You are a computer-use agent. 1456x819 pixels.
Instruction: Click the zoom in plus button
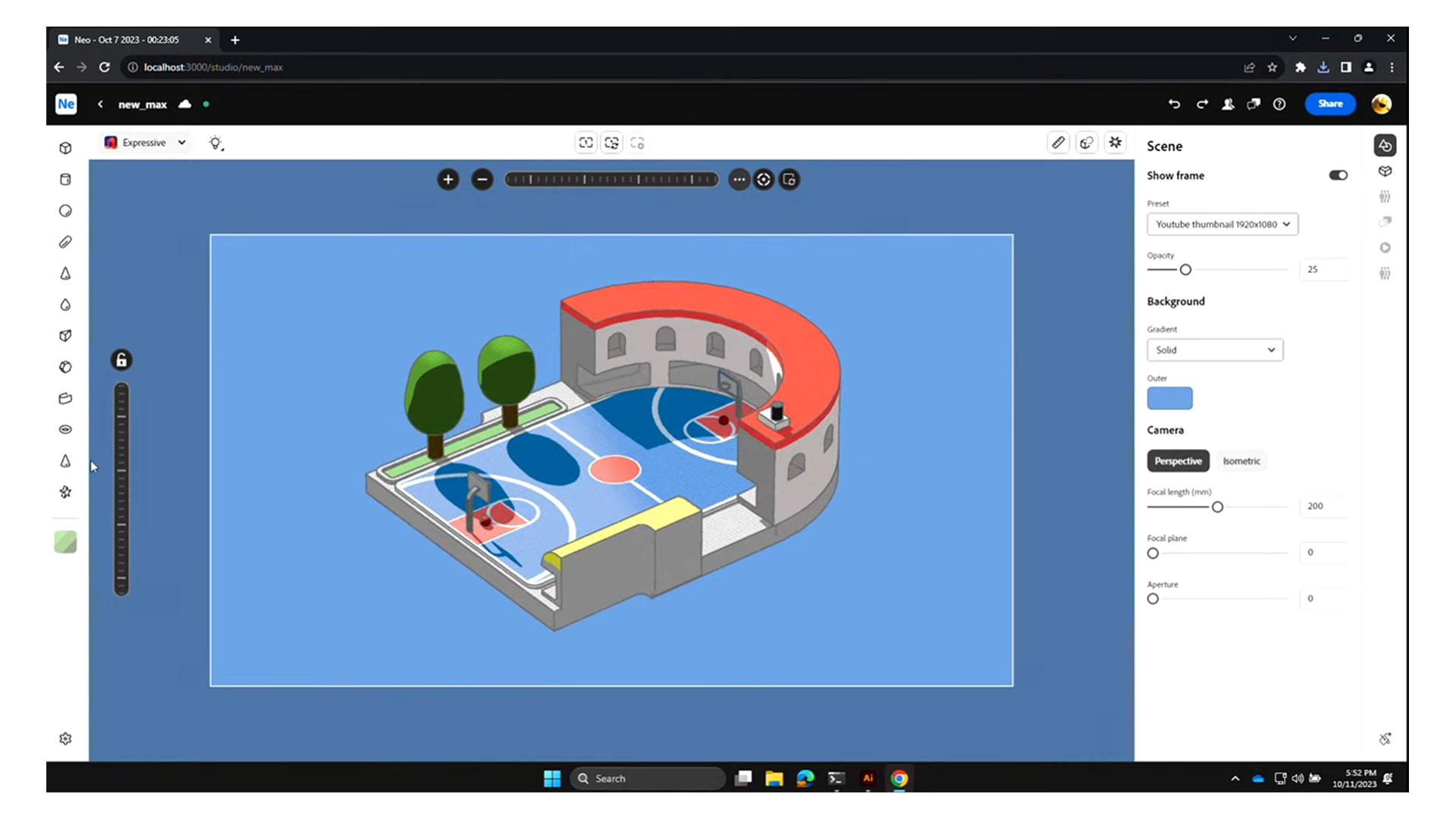[448, 180]
